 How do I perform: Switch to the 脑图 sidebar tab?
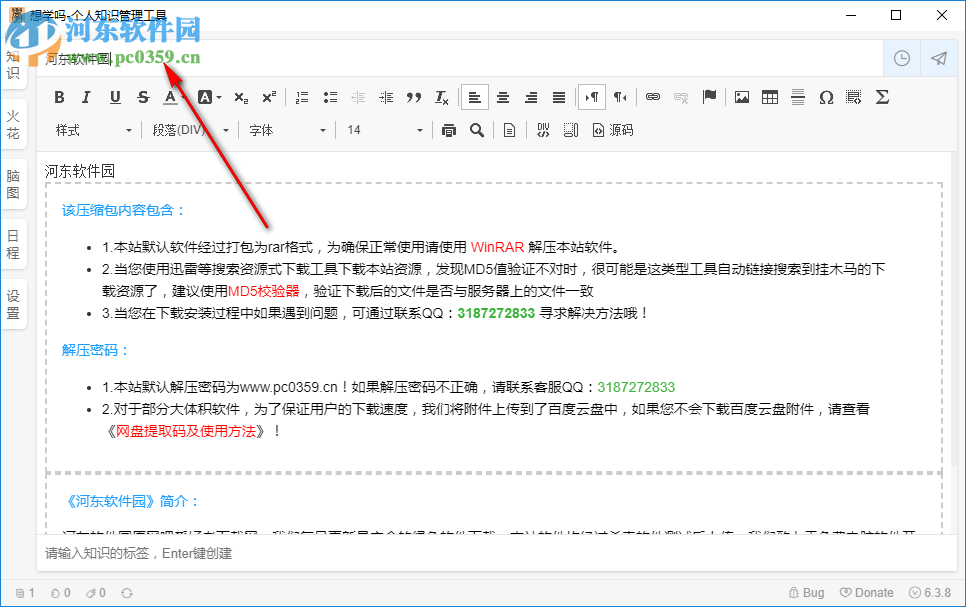point(13,180)
